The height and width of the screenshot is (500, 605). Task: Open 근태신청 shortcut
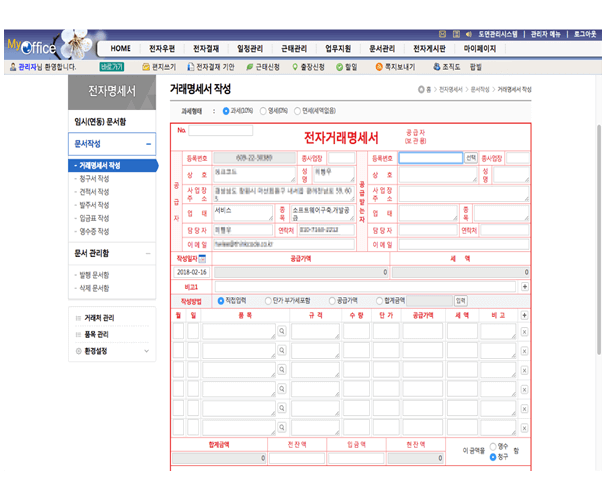pyautogui.click(x=263, y=67)
